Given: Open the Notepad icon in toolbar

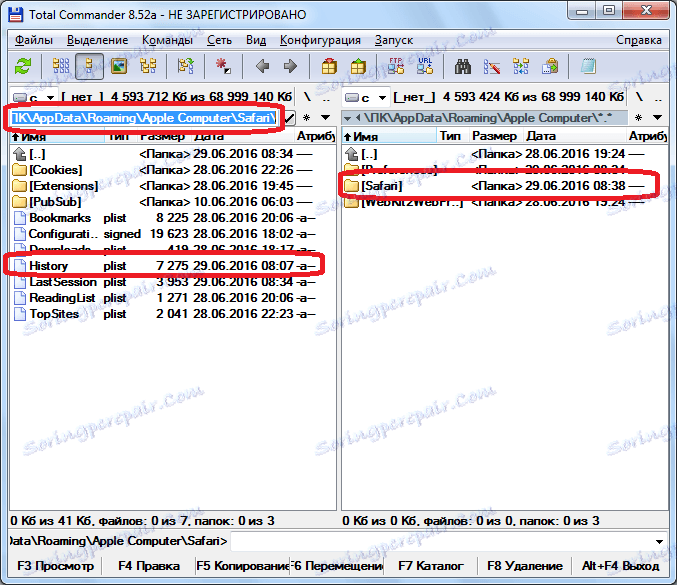Looking at the screenshot, I should coord(588,66).
